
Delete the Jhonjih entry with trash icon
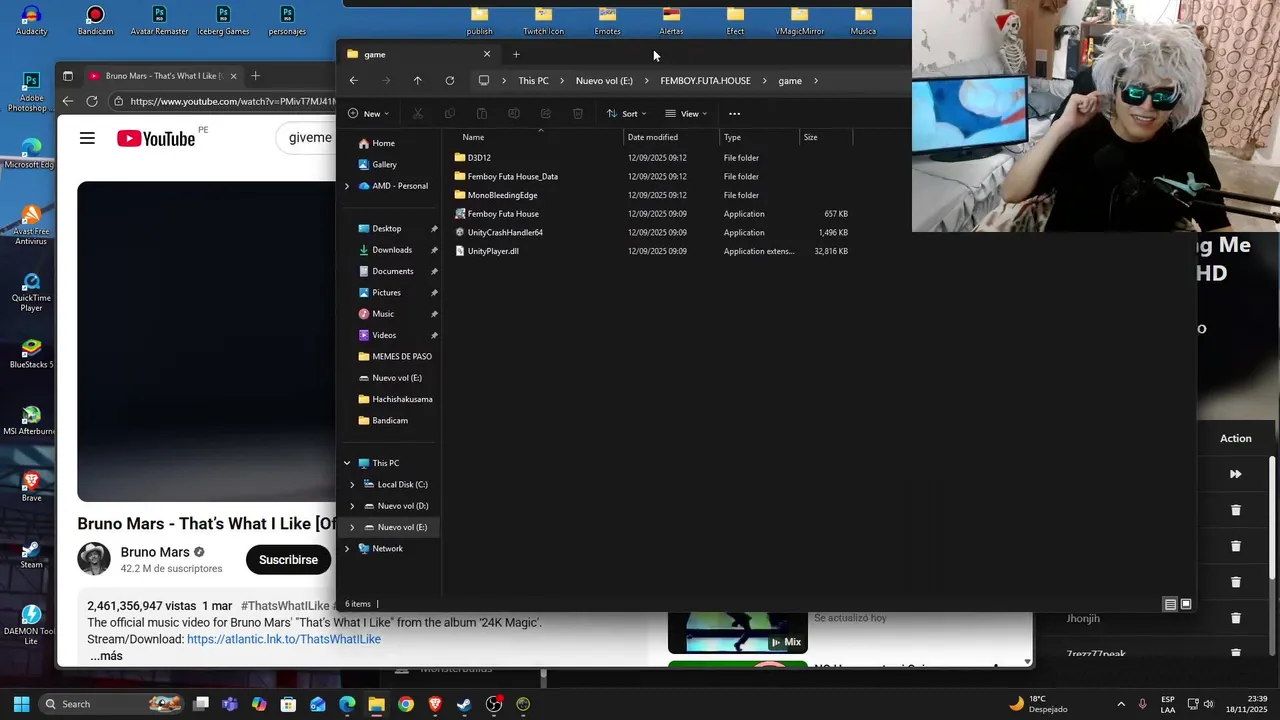(x=1235, y=618)
